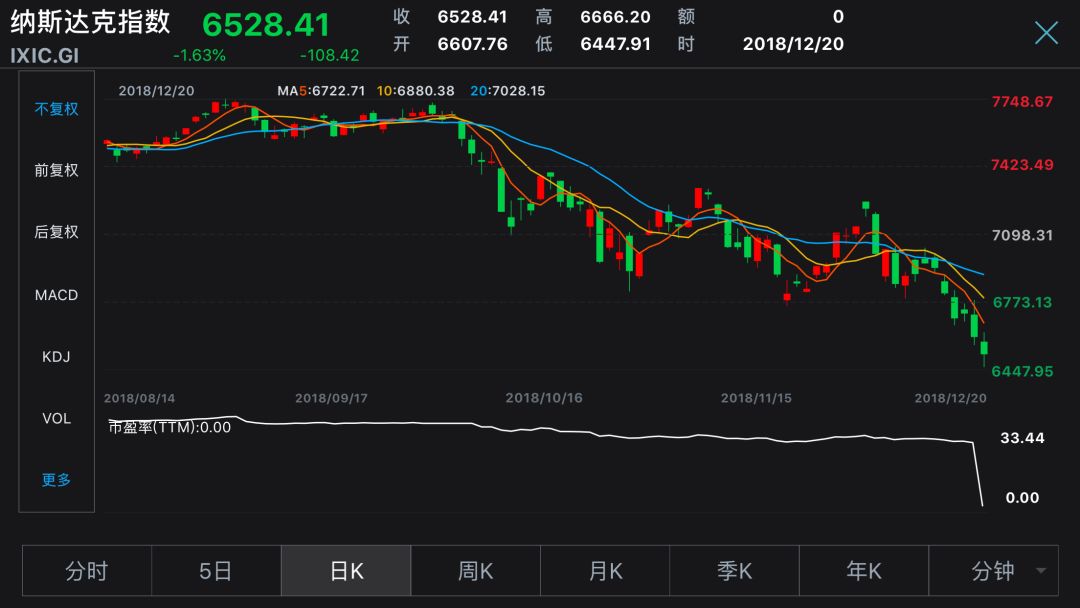The image size is (1080, 608).
Task: Switch to the 周K weekly tab
Action: coord(475,570)
